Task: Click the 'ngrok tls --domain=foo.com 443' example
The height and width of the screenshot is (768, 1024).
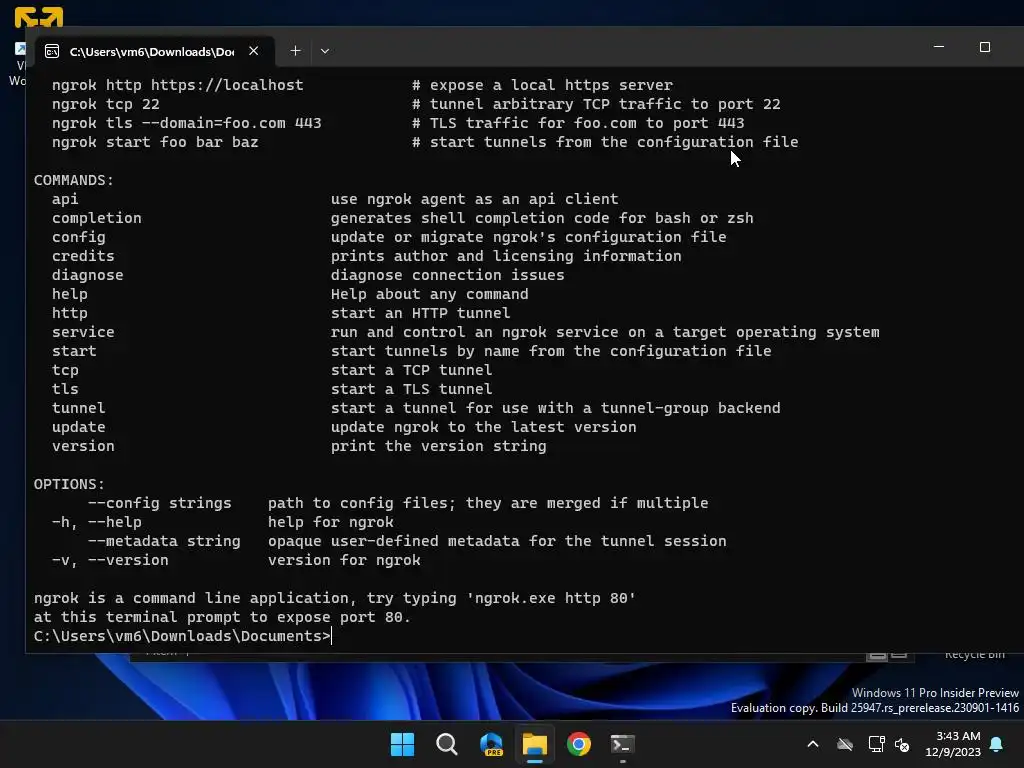Action: click(x=187, y=123)
